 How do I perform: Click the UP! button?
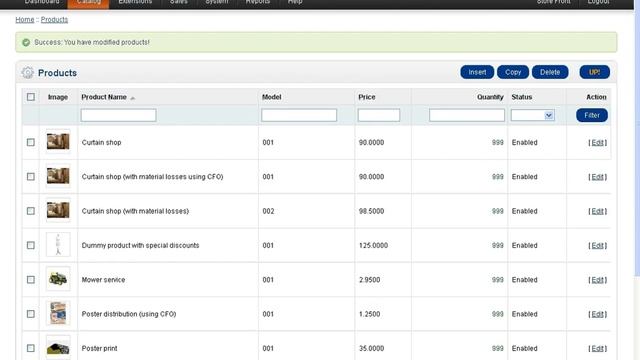point(594,72)
